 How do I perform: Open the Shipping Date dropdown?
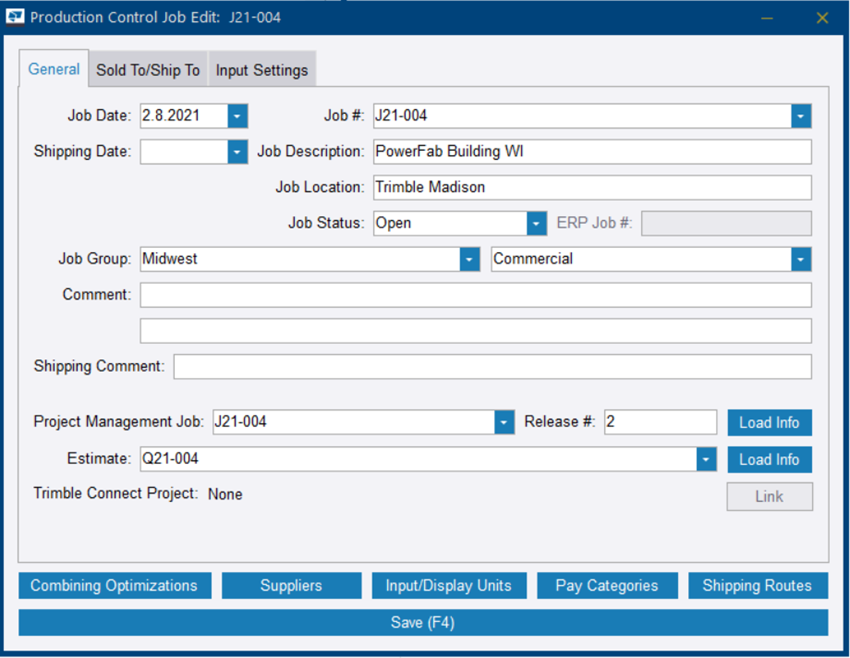pos(237,151)
